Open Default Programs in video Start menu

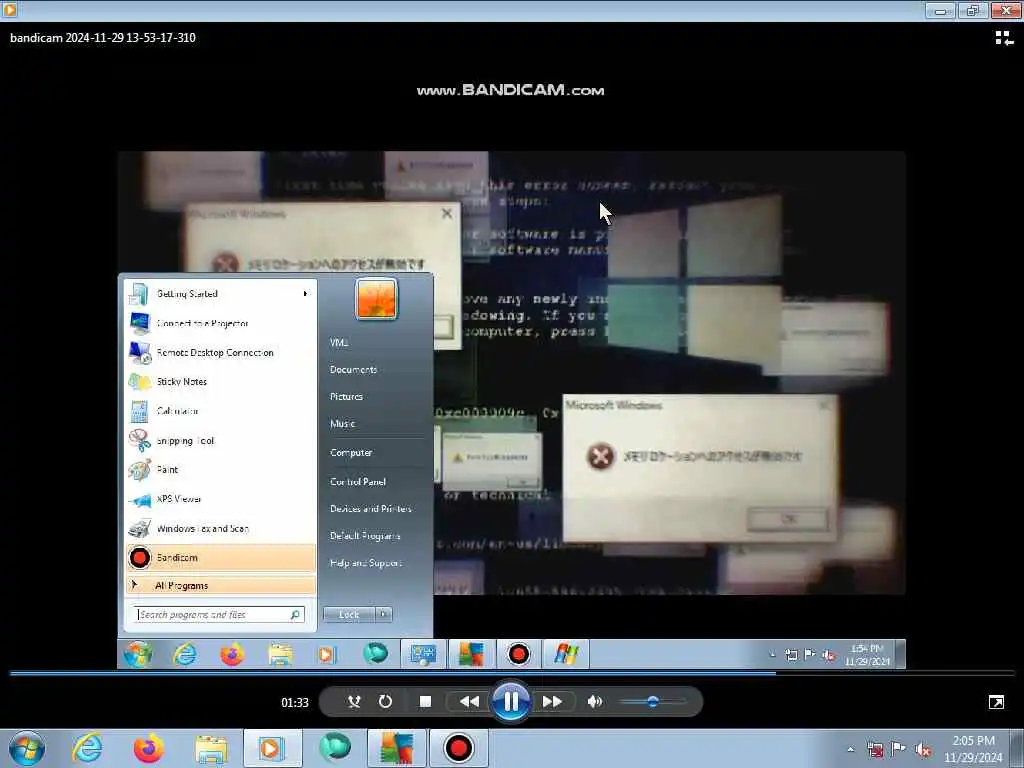[365, 536]
